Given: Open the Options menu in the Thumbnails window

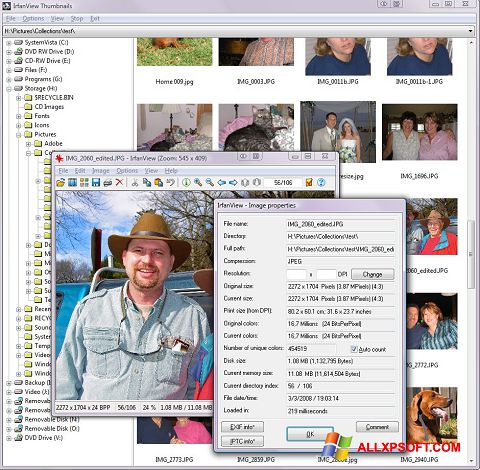Looking at the screenshot, I should coord(33,19).
